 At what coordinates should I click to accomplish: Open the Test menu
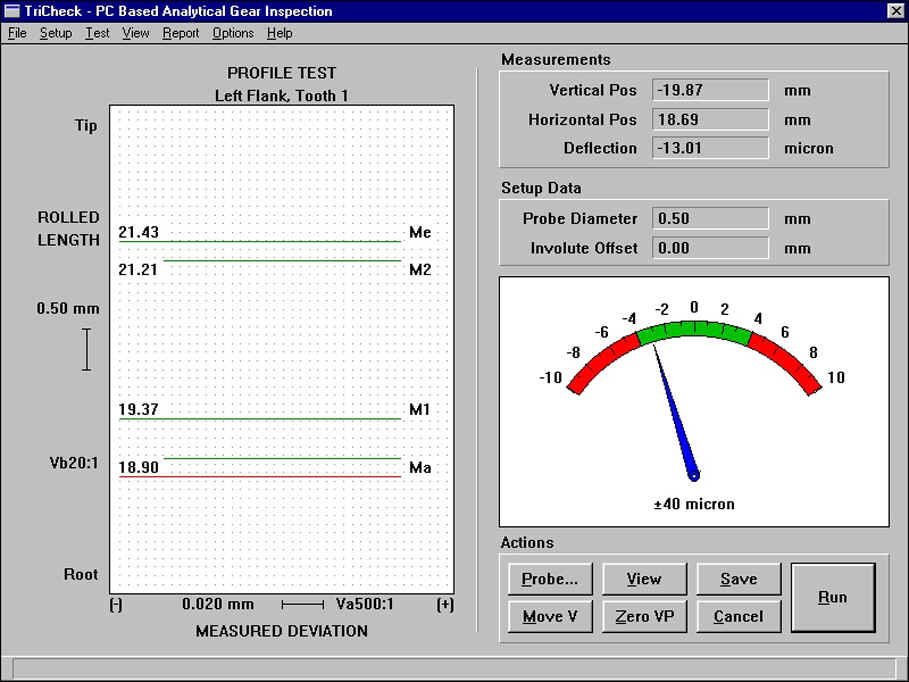click(97, 33)
